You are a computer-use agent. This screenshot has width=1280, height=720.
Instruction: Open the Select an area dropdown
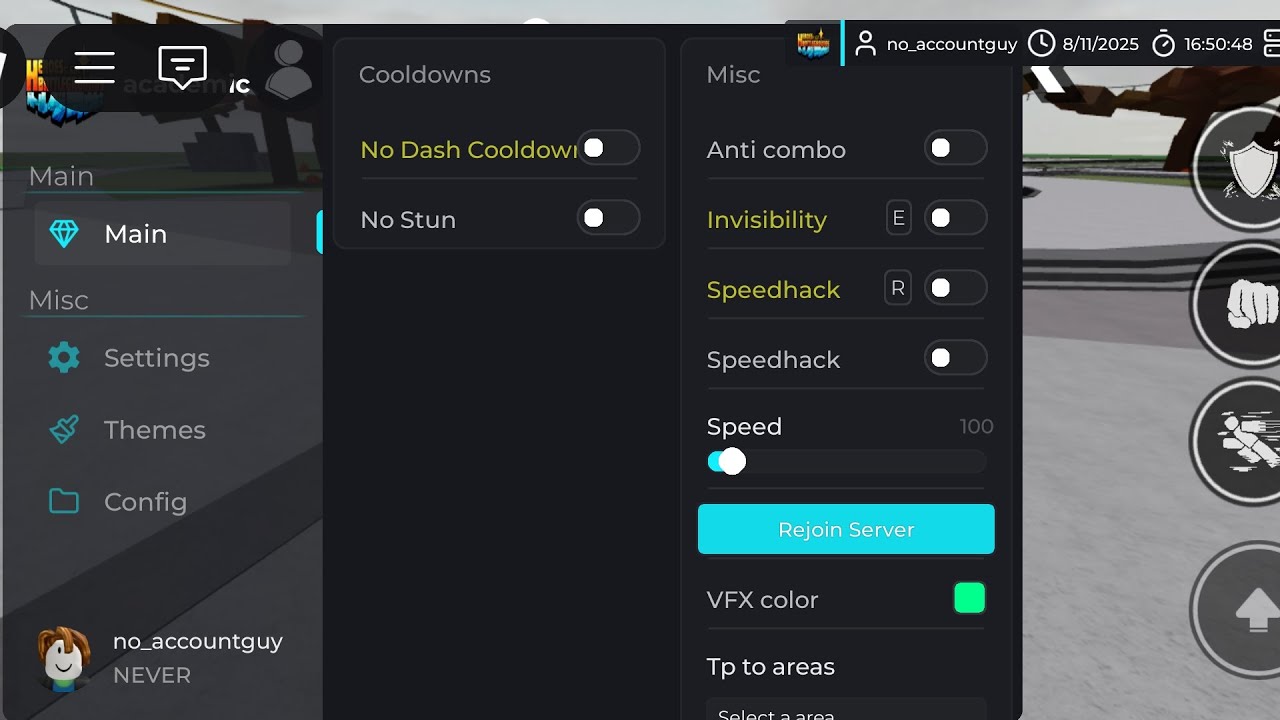click(846, 709)
